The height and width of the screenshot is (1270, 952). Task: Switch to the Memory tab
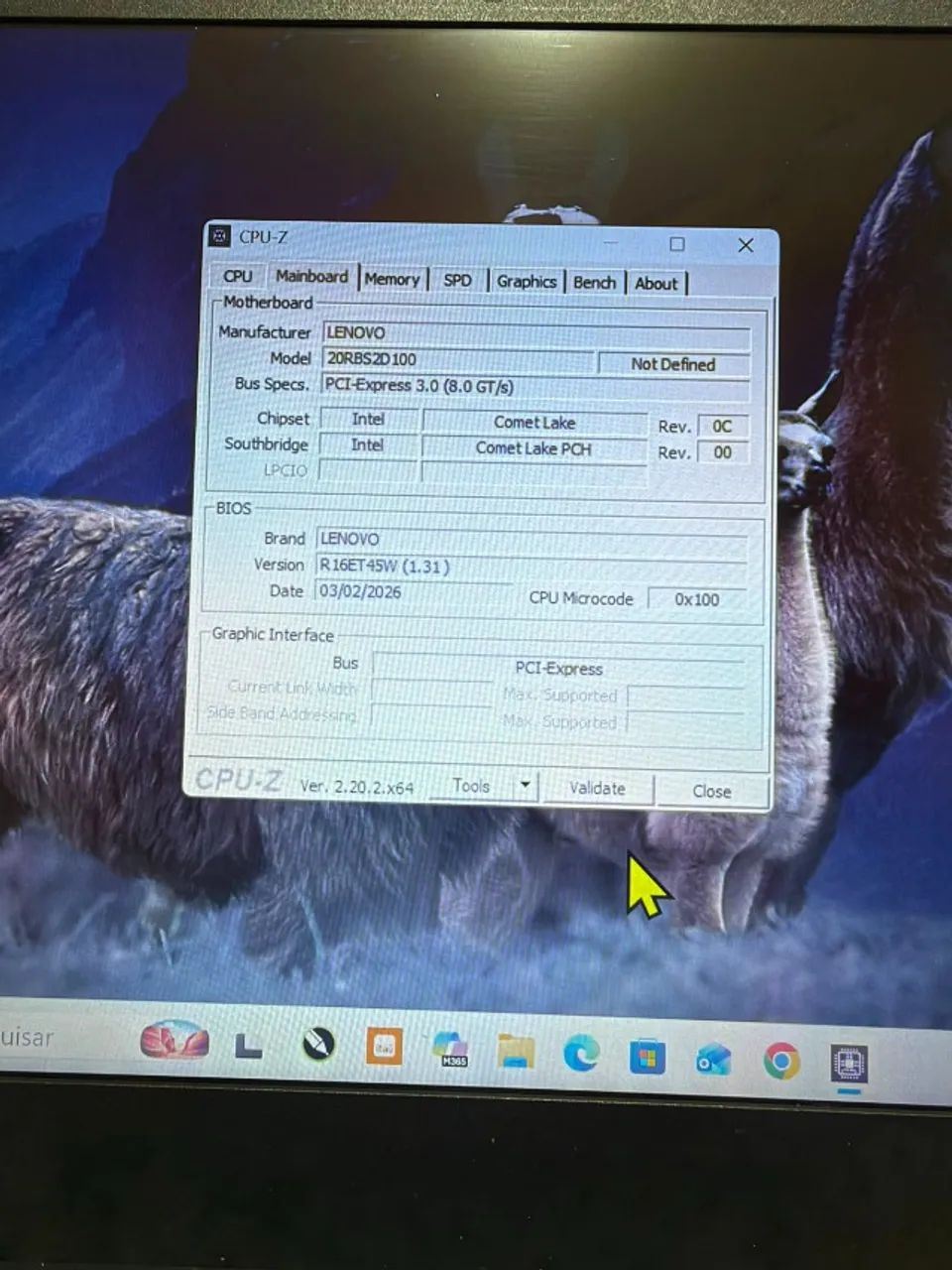[392, 280]
